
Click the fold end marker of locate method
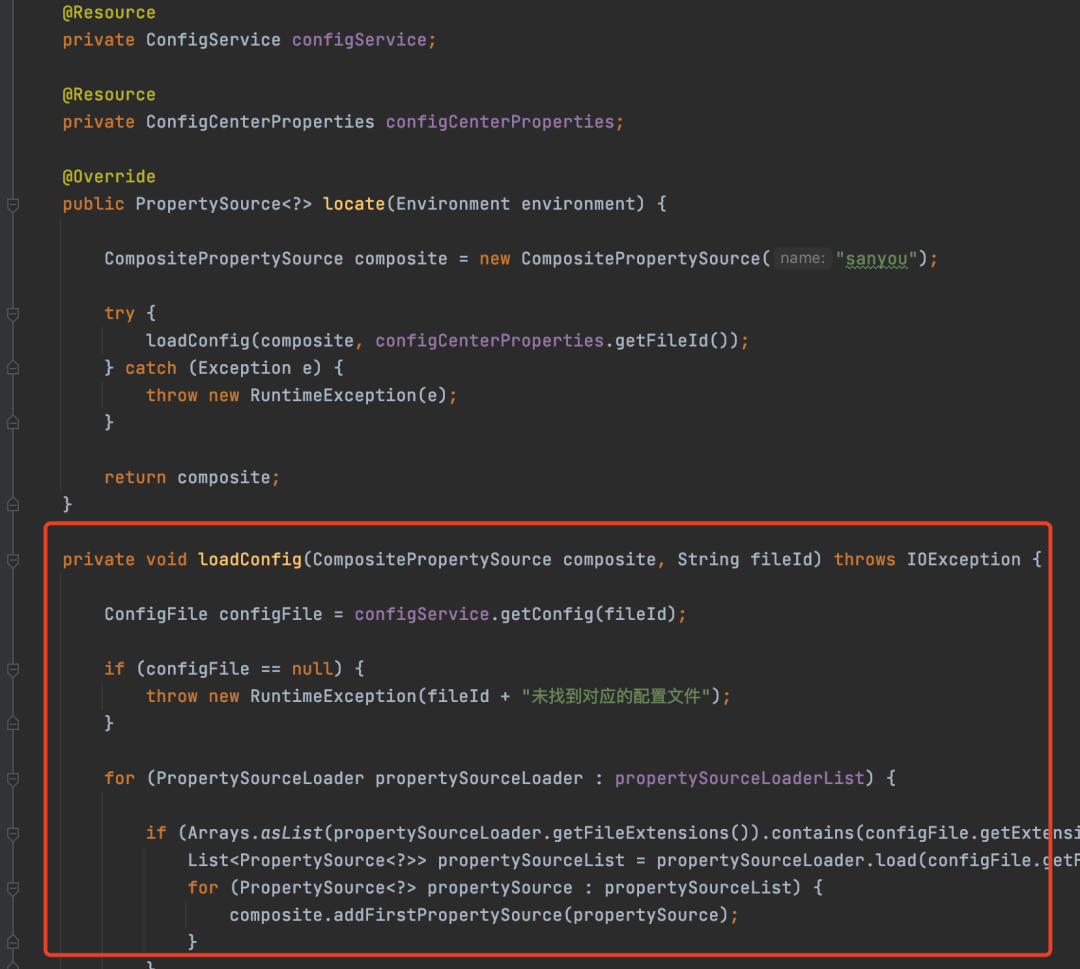coord(13,504)
